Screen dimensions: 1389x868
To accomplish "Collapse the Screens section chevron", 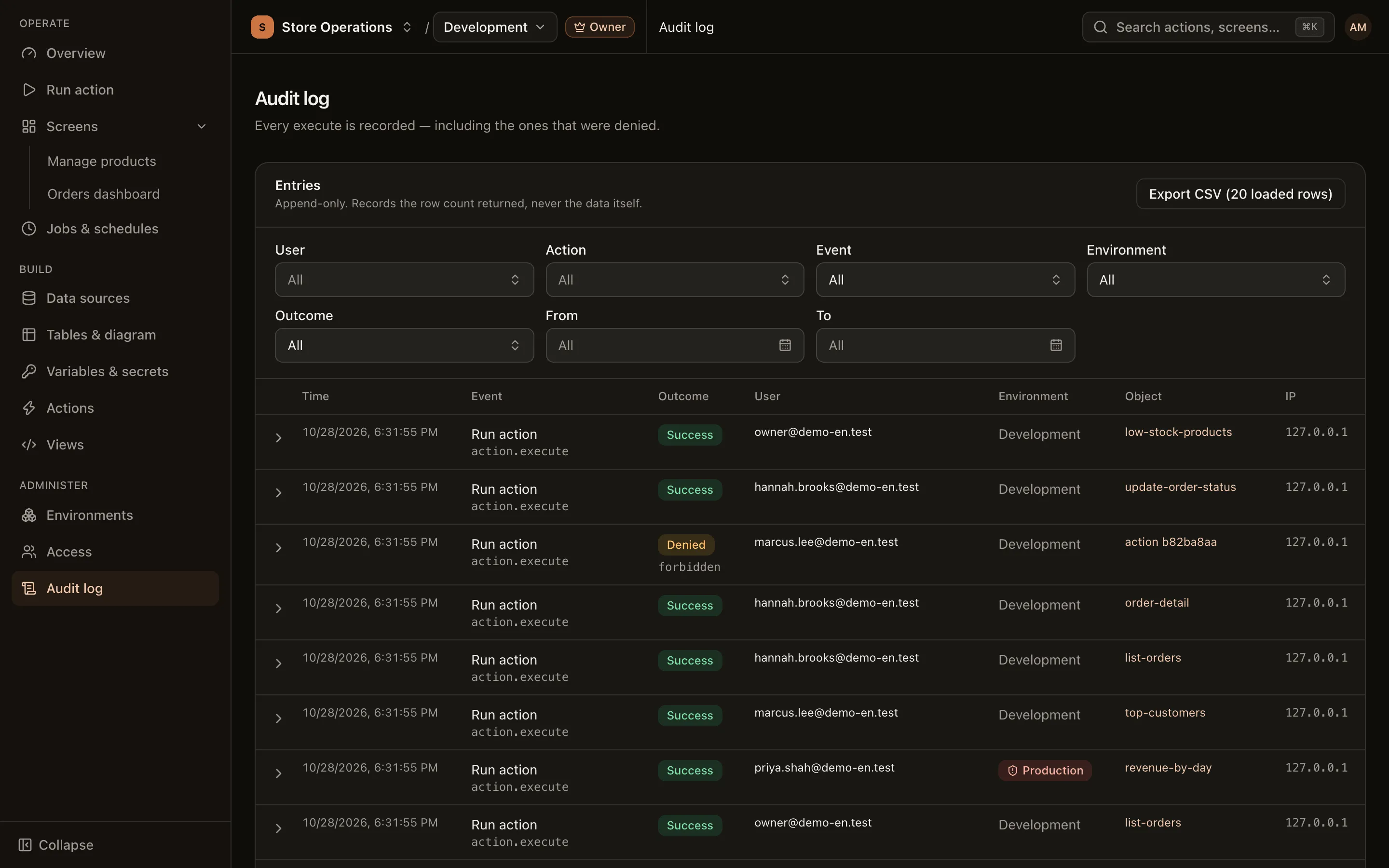I will (202, 126).
